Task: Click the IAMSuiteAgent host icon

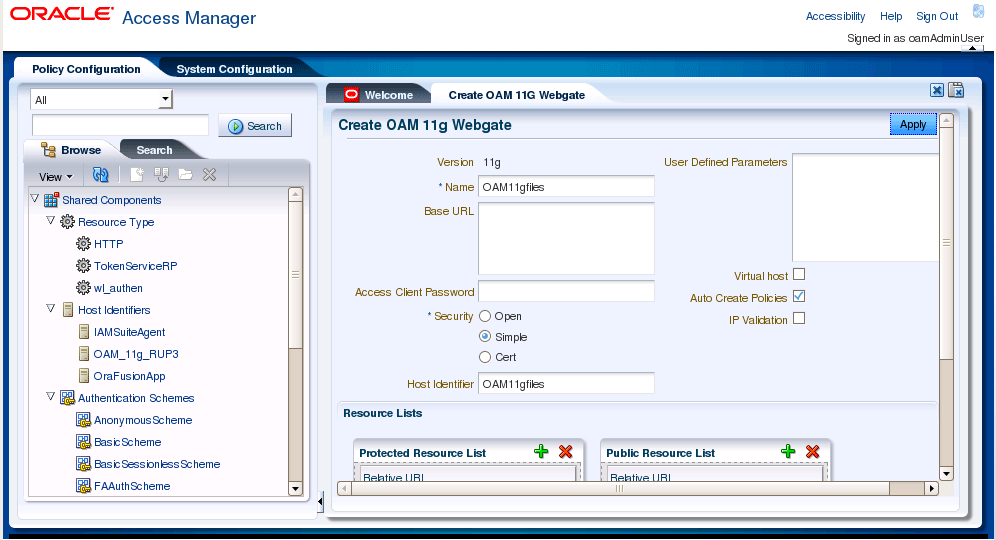Action: [x=83, y=332]
